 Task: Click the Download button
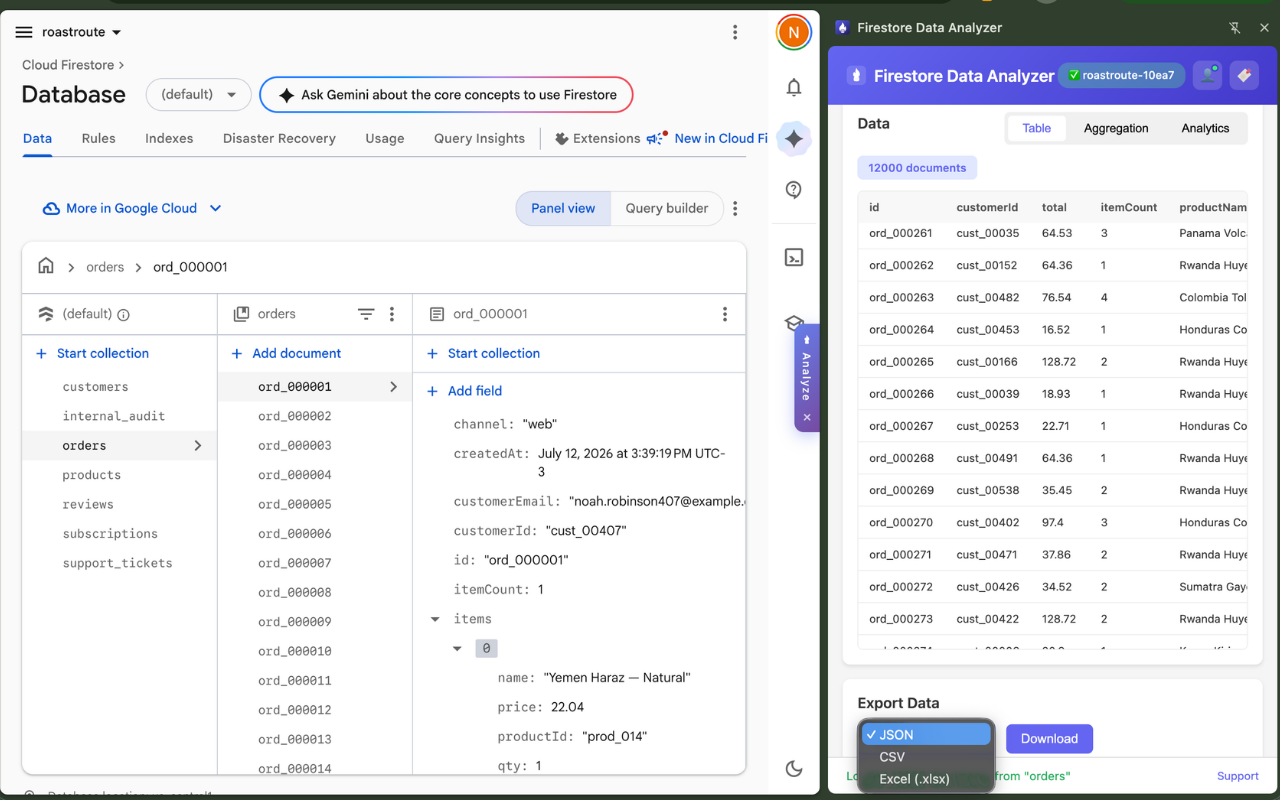tap(1049, 739)
